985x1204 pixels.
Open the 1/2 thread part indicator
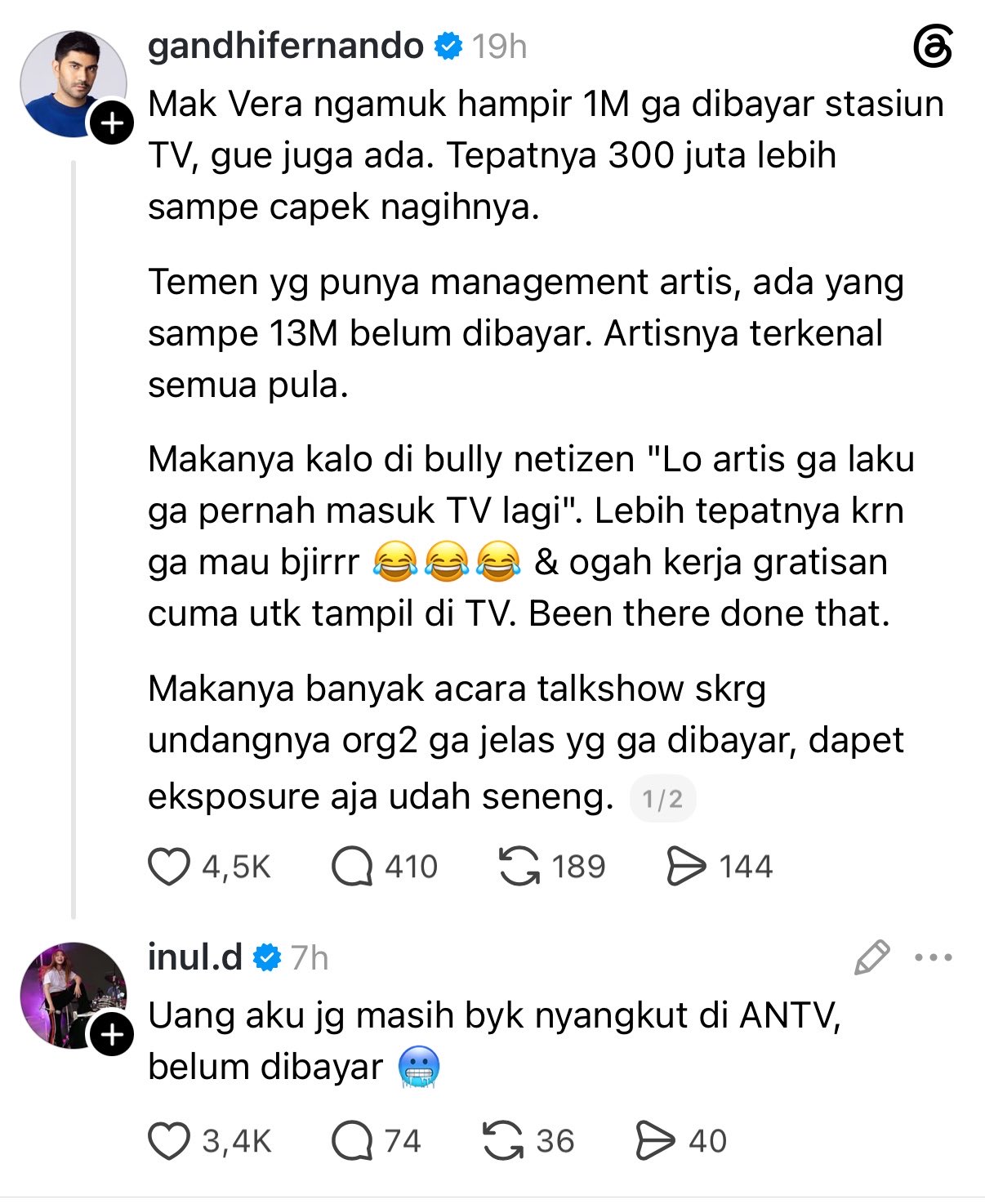pos(662,798)
